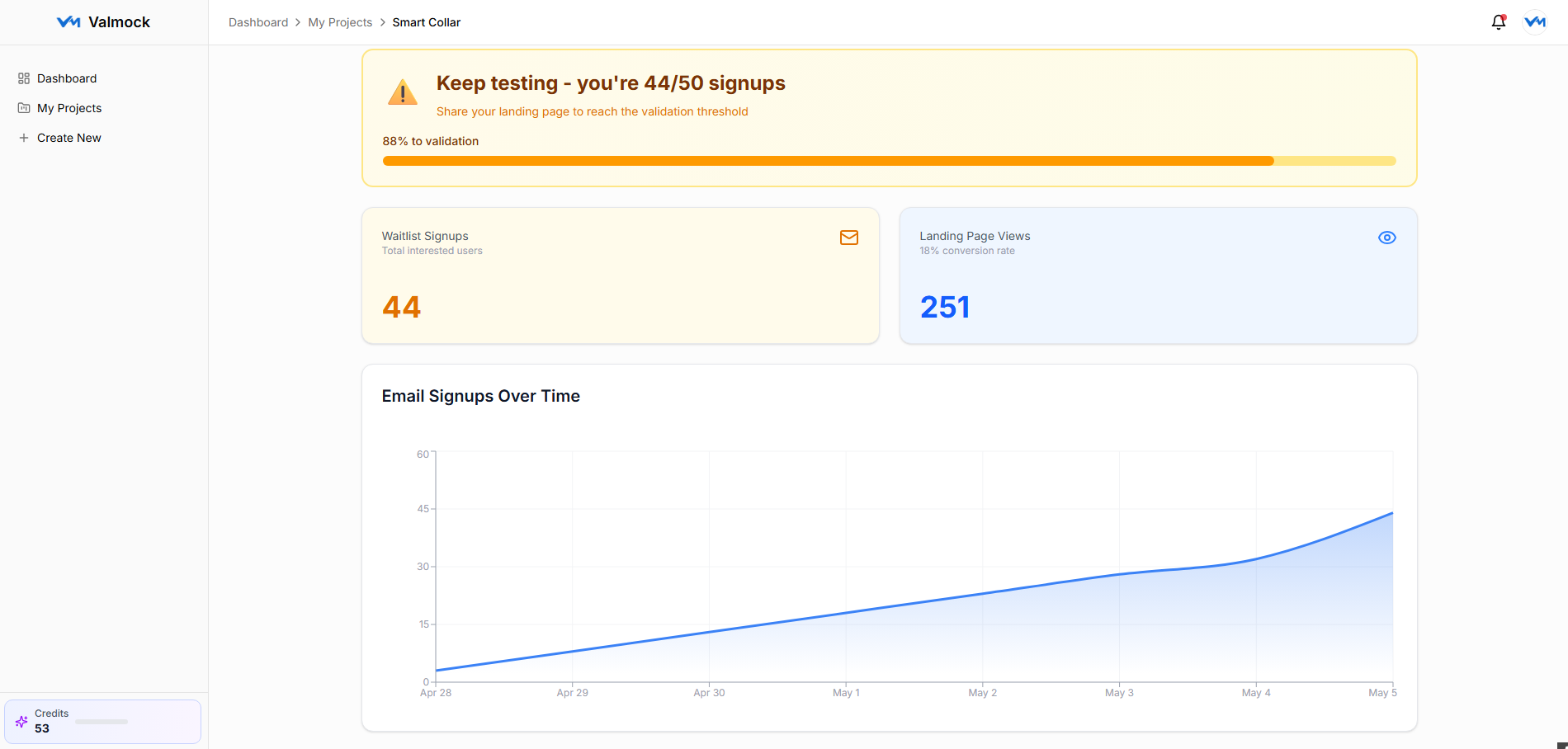Click the Smart Collar breadcrumb
This screenshot has width=1568, height=749.
point(427,22)
